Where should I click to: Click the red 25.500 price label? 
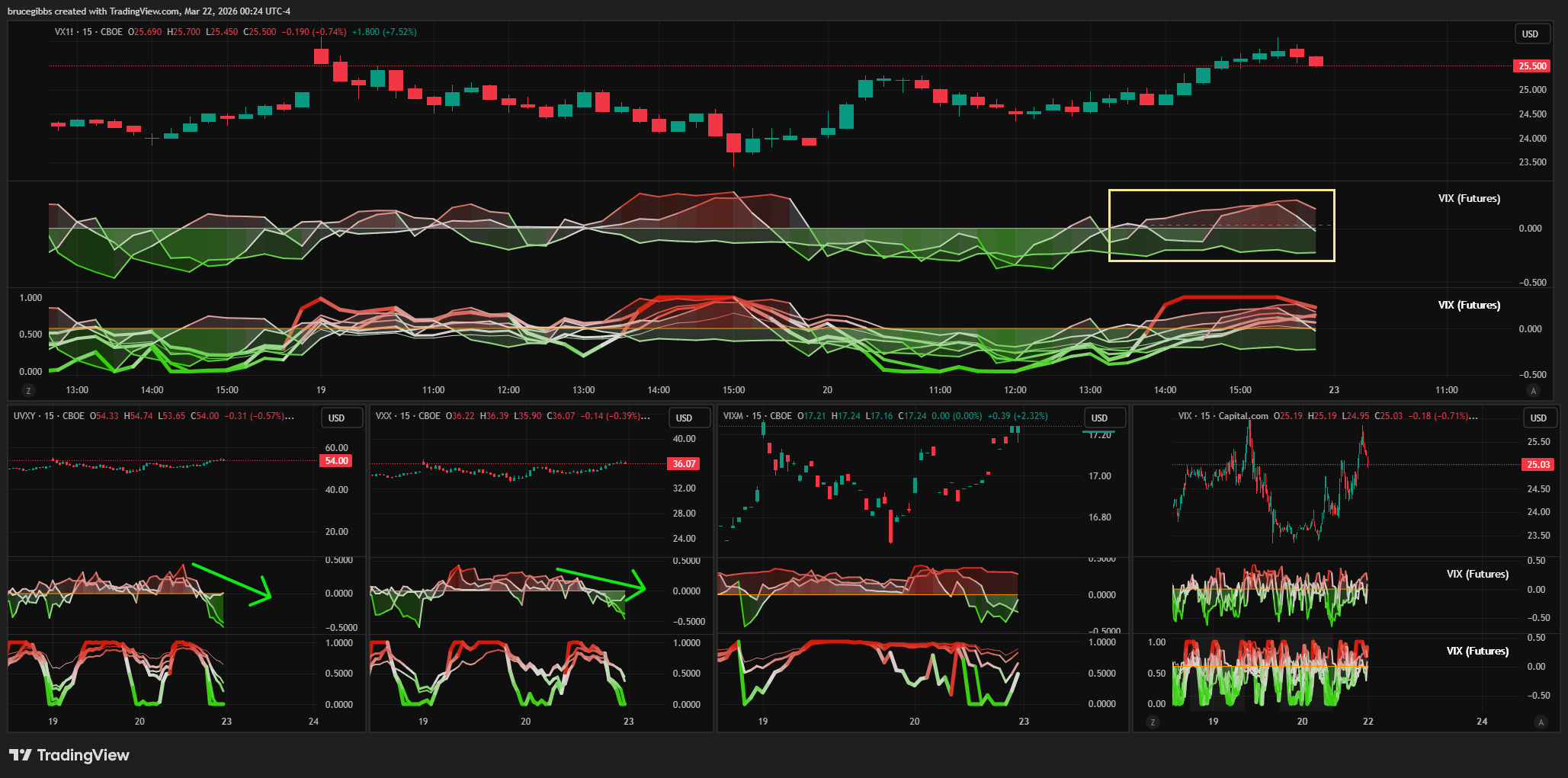click(x=1532, y=66)
